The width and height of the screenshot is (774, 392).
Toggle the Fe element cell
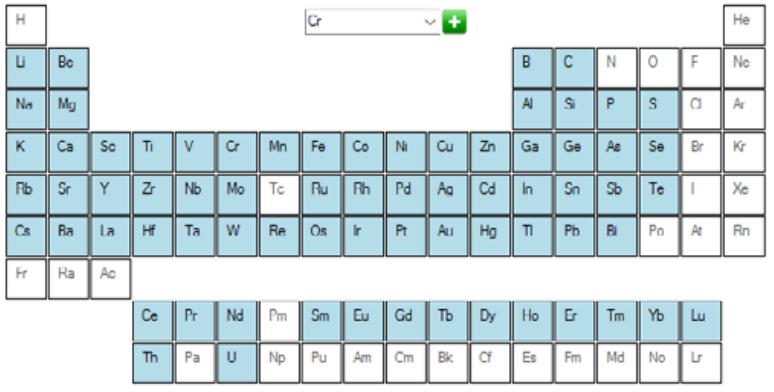[321, 152]
